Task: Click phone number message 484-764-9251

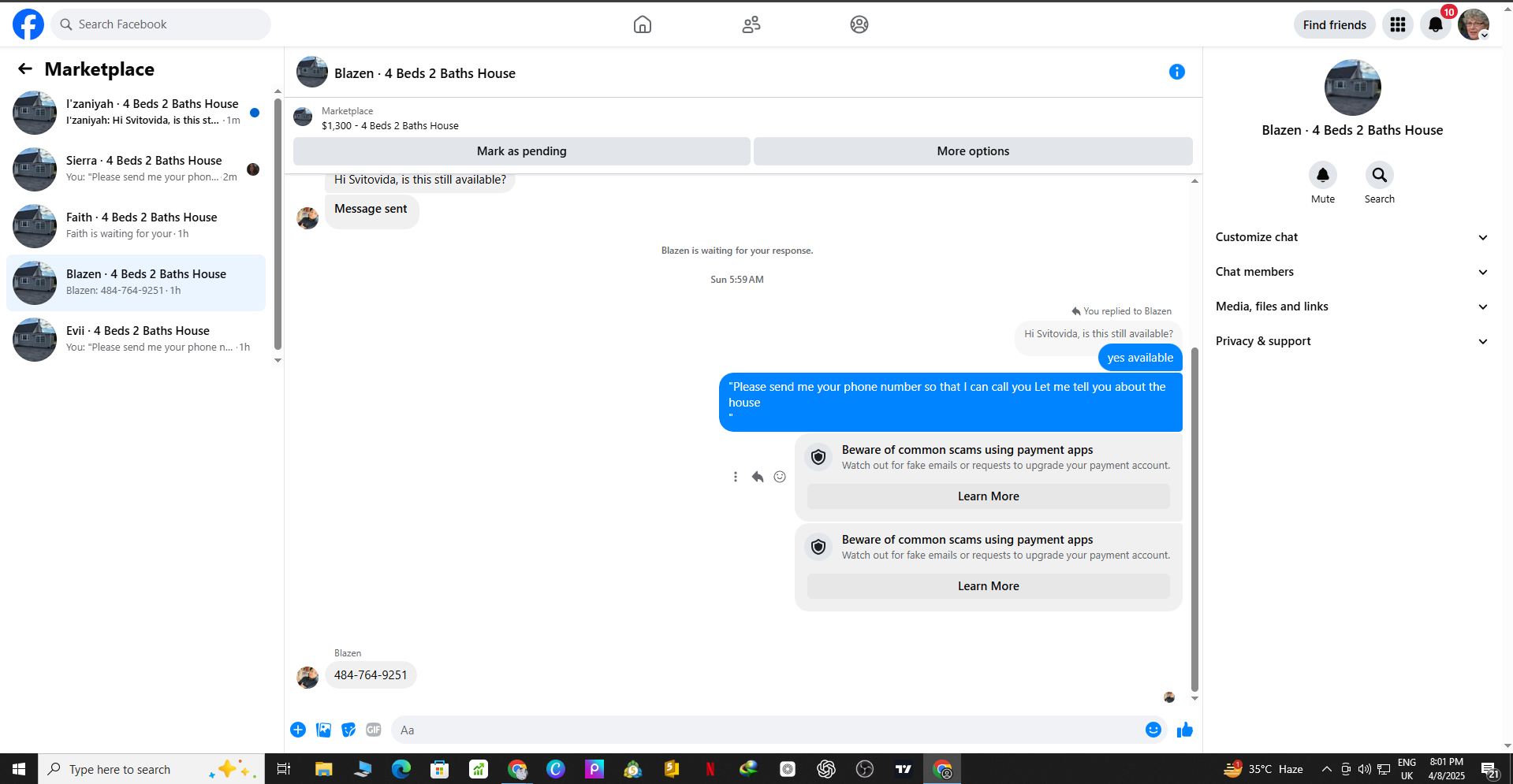Action: pyautogui.click(x=371, y=675)
